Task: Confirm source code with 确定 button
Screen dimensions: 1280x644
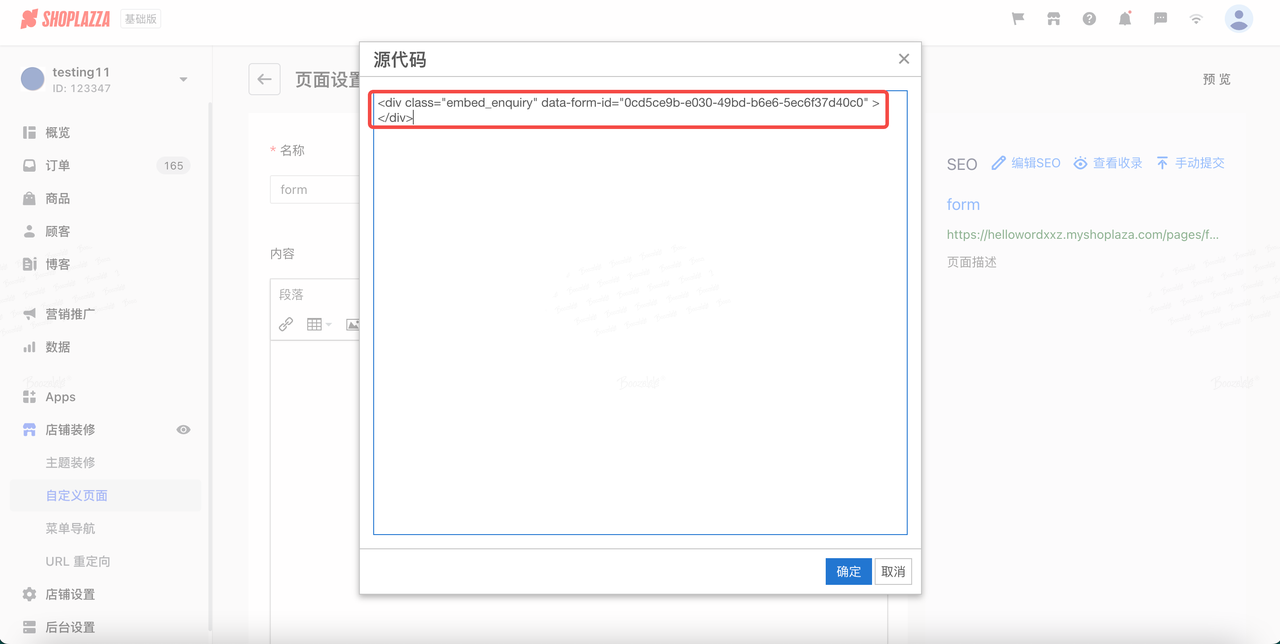Action: coord(848,572)
